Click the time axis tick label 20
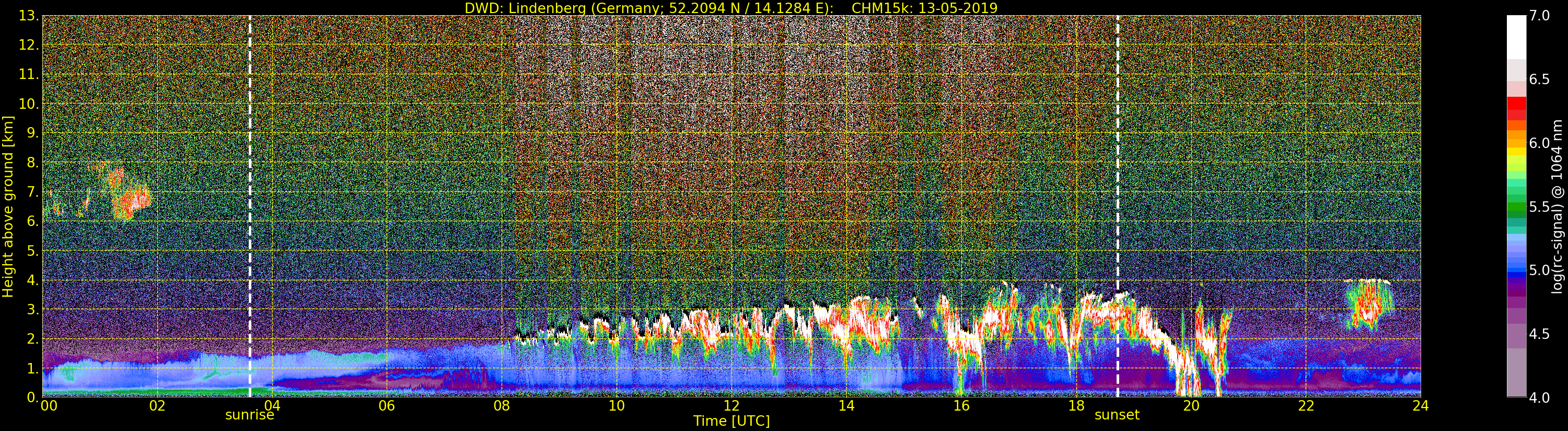 click(x=1191, y=405)
